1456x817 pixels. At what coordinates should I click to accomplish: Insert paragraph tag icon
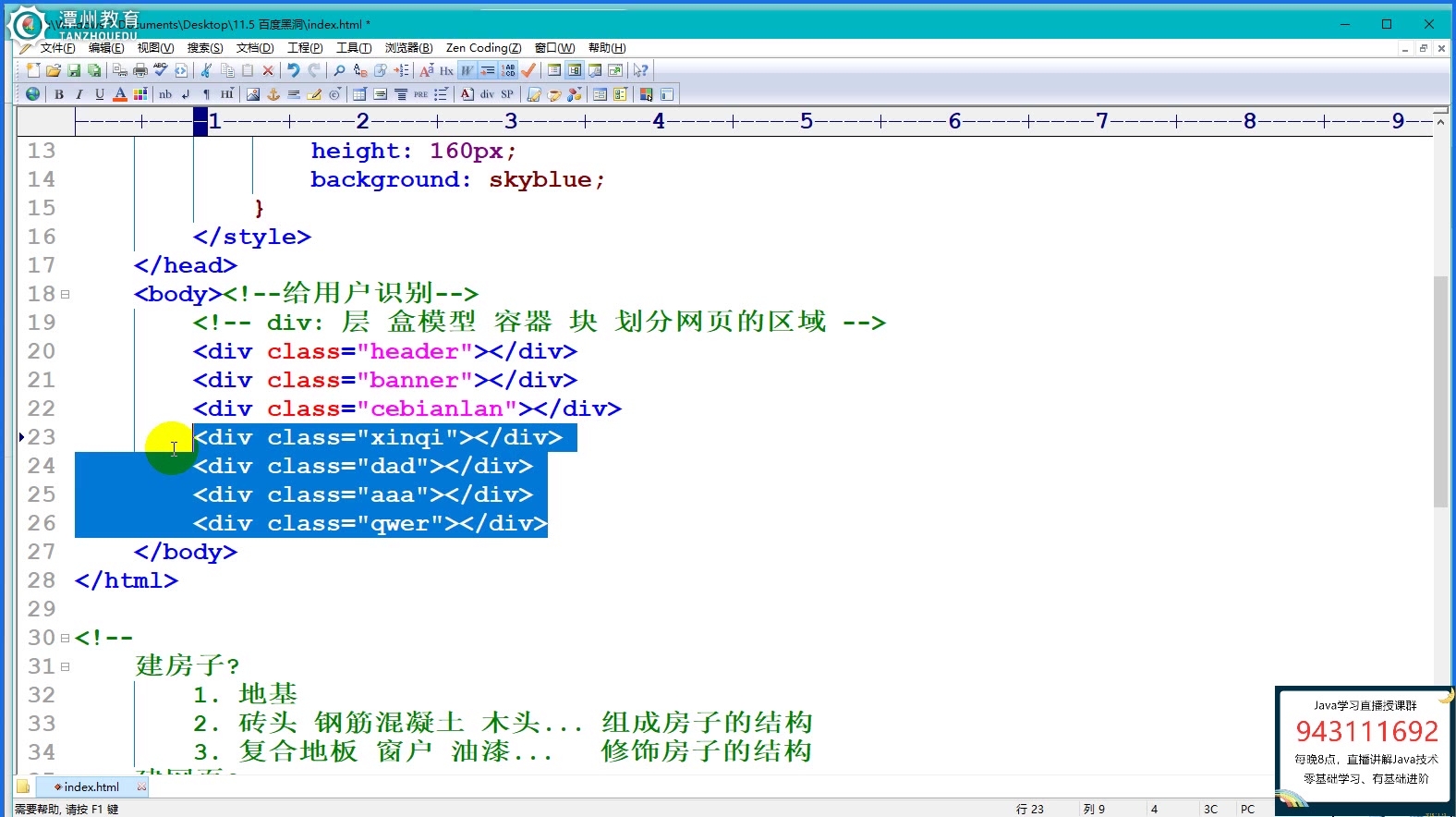[206, 94]
